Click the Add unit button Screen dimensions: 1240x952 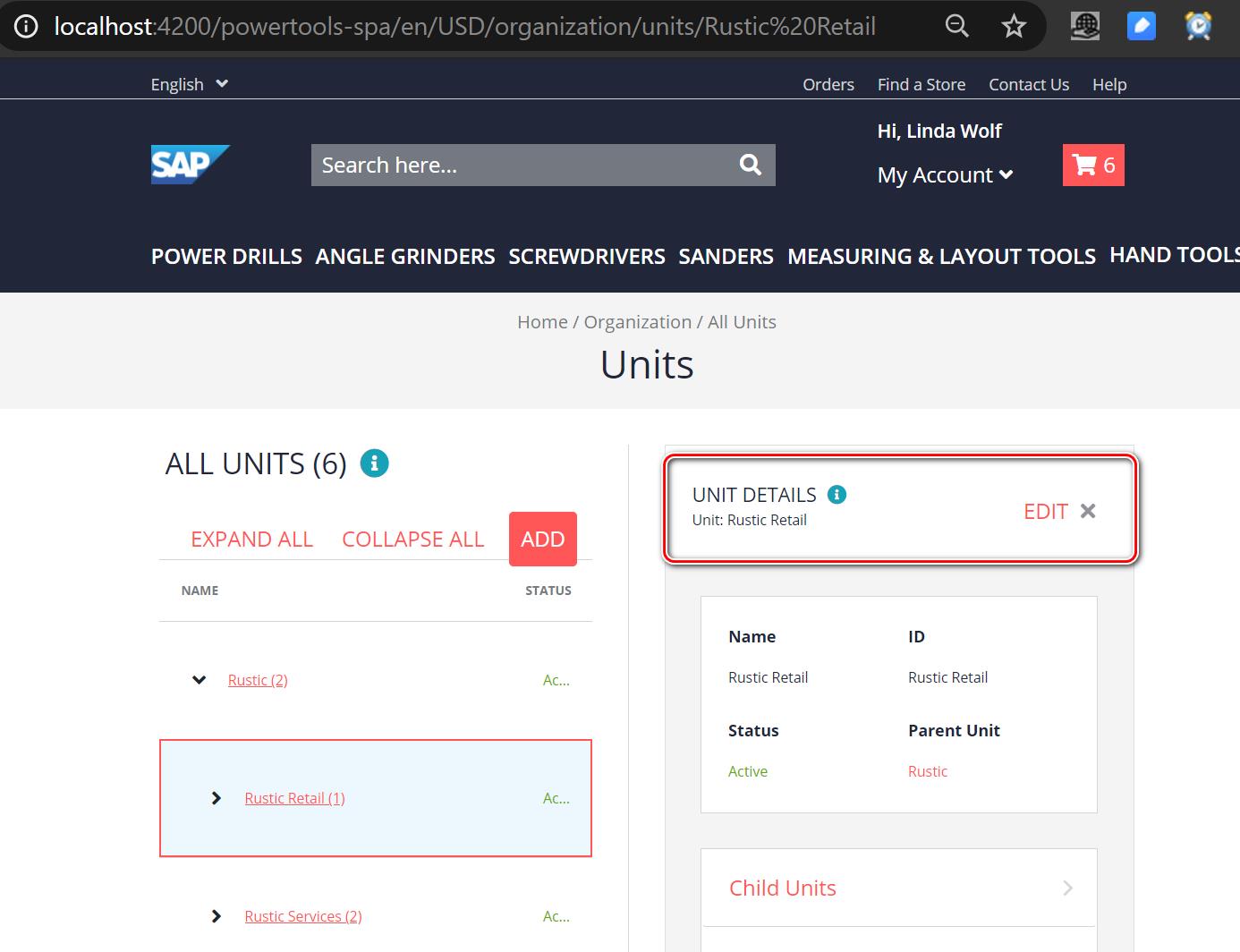[x=543, y=539]
